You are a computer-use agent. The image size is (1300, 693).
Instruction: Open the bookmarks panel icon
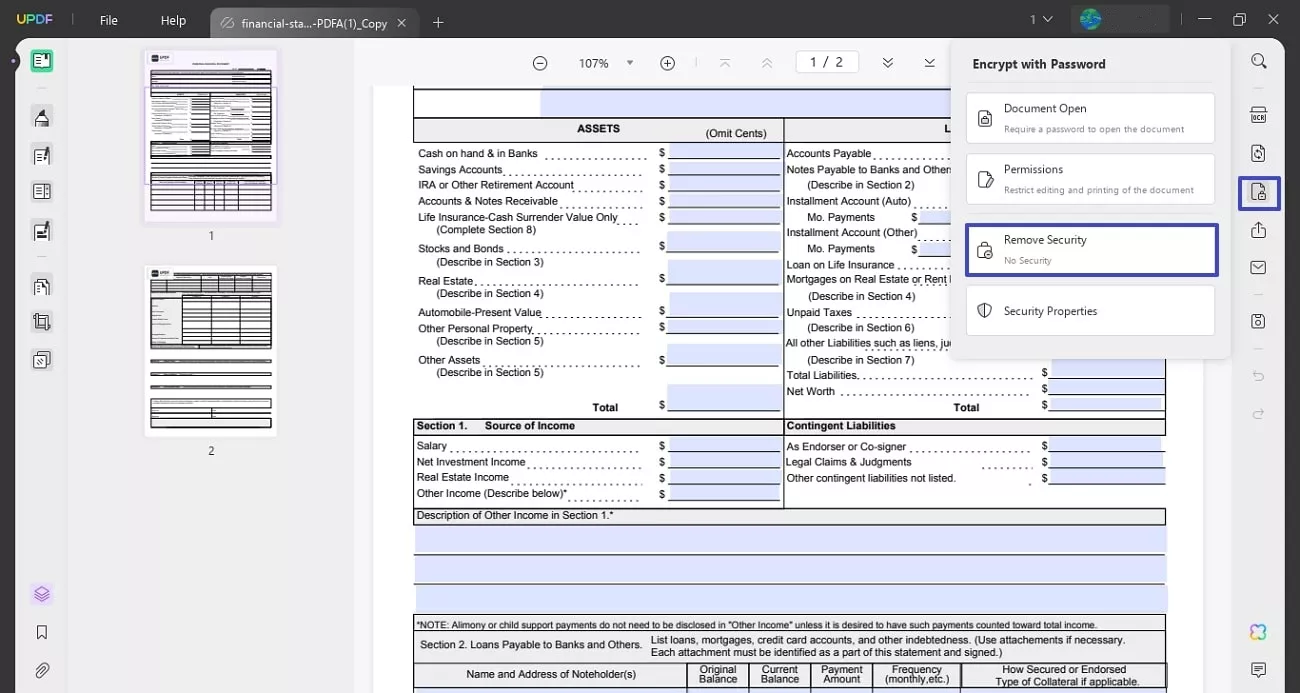[41, 632]
